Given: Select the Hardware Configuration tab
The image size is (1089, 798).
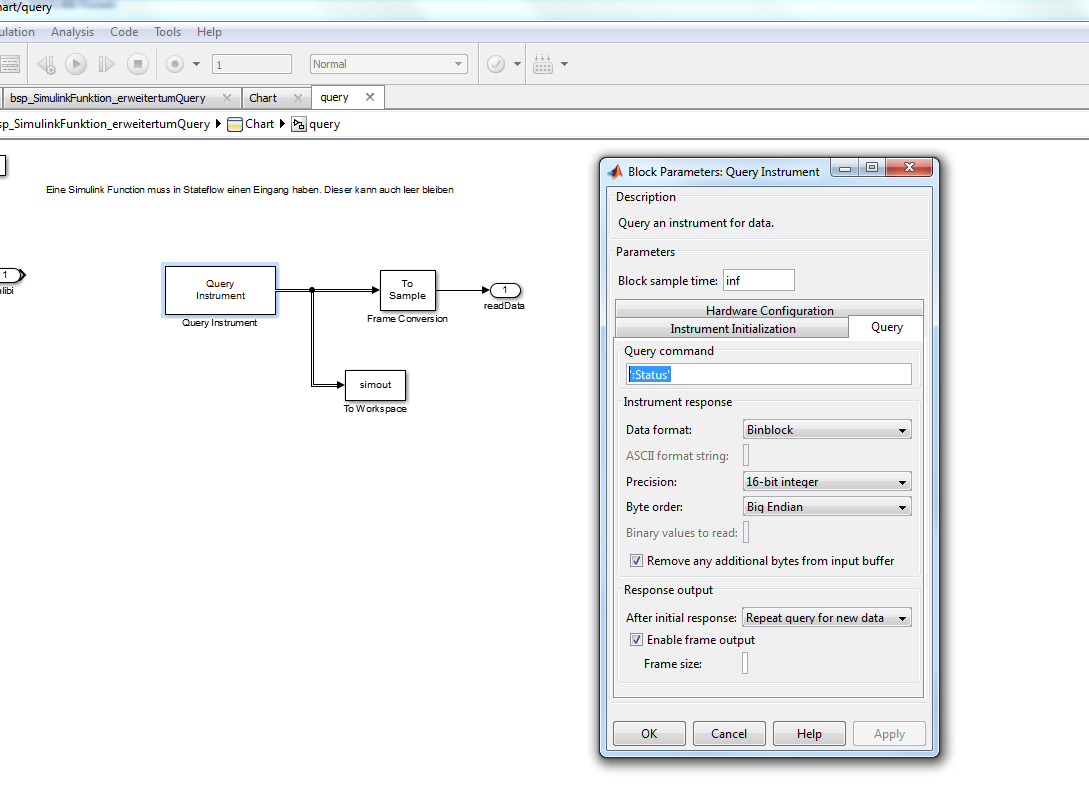Looking at the screenshot, I should pos(769,310).
